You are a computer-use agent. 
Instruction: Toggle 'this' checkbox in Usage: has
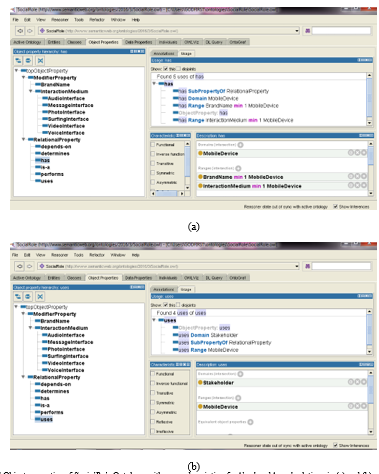(x=166, y=69)
